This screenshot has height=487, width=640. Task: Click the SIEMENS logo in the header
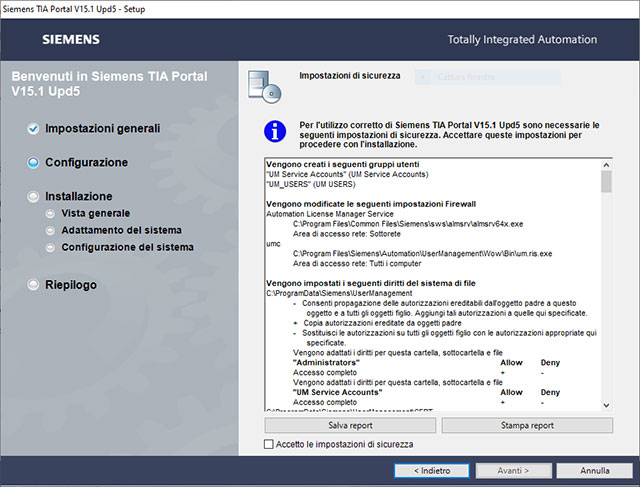pos(70,40)
